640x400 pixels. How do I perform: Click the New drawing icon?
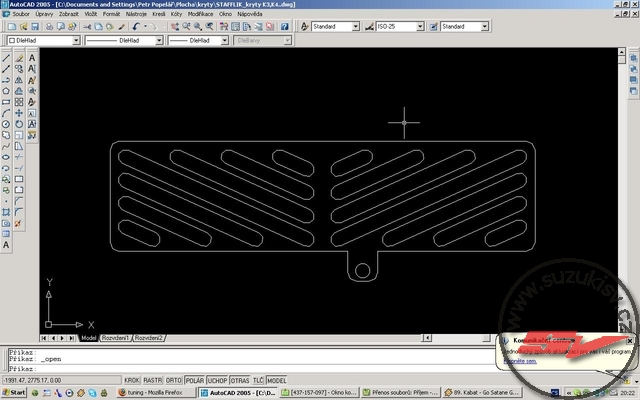tap(12, 27)
